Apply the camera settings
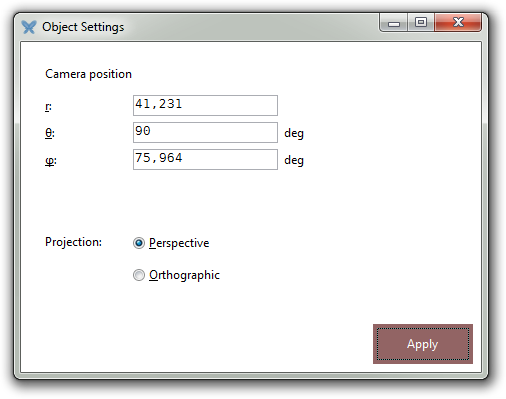506x399 pixels. click(423, 344)
